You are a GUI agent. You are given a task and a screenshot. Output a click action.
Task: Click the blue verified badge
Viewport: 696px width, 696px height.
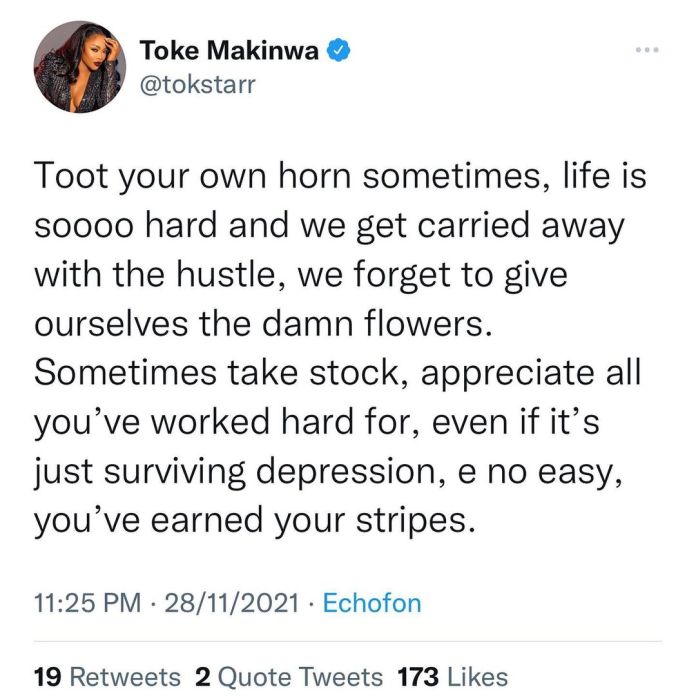click(340, 49)
